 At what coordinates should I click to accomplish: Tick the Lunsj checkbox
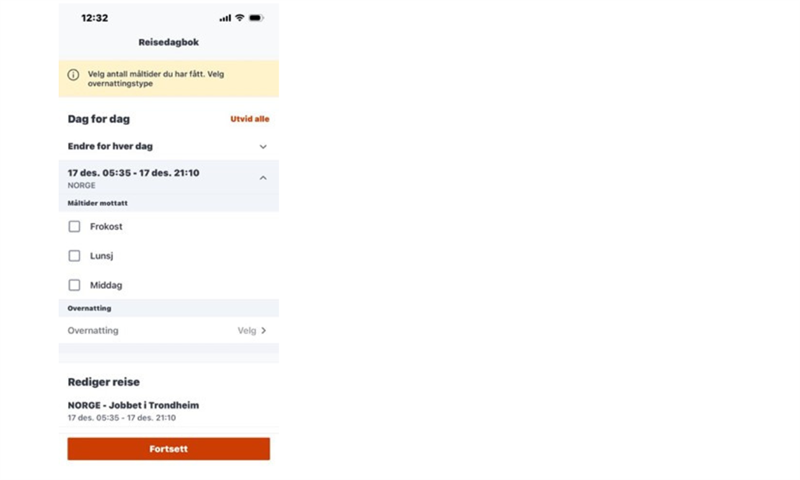click(74, 256)
